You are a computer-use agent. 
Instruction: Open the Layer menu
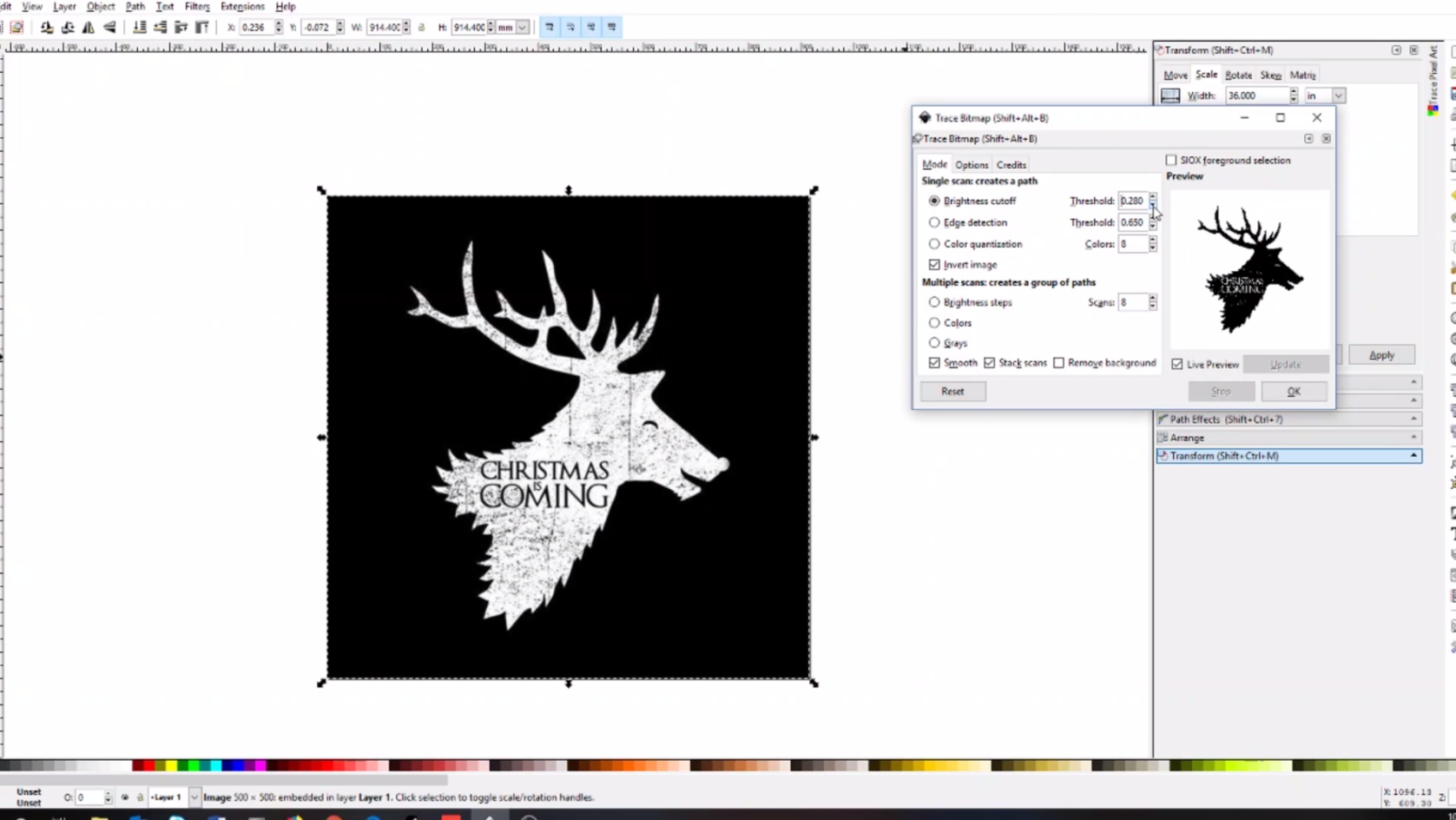pos(64,6)
